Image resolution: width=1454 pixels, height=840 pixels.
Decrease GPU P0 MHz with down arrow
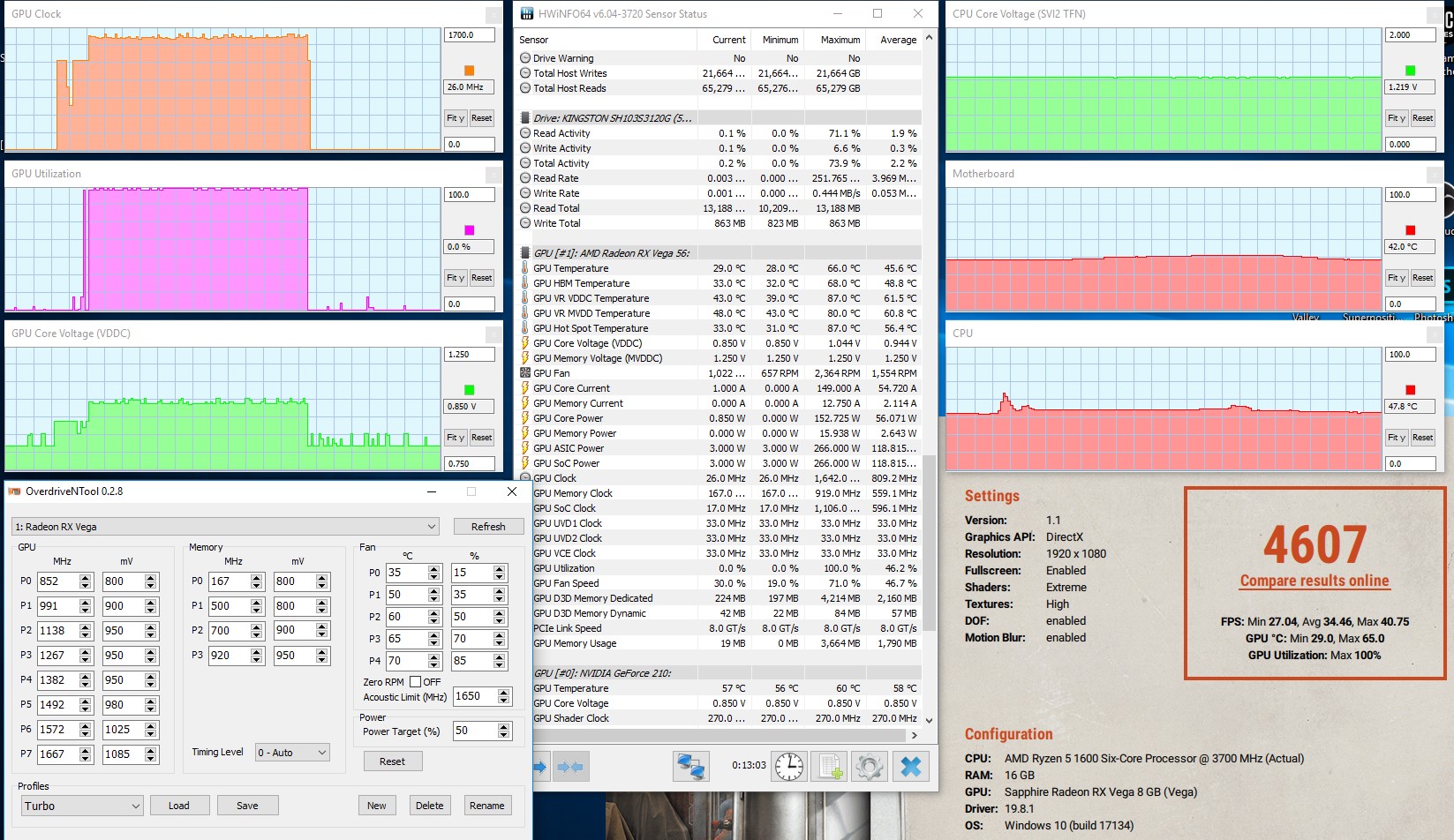(x=85, y=585)
